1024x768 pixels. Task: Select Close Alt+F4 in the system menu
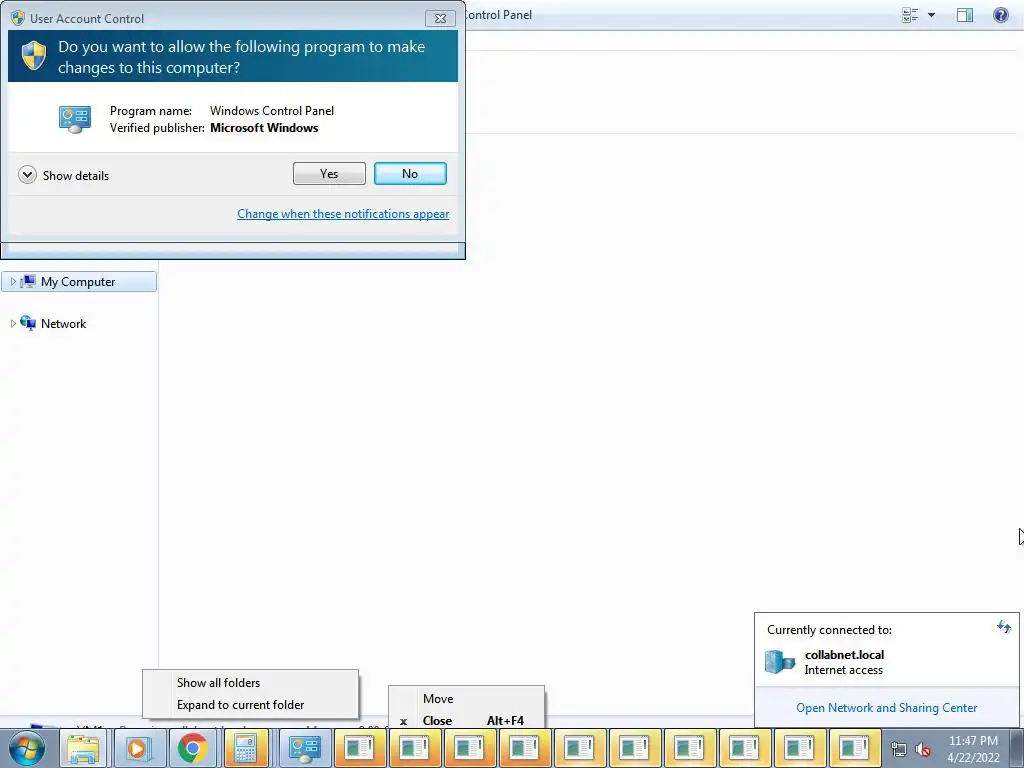tap(466, 720)
